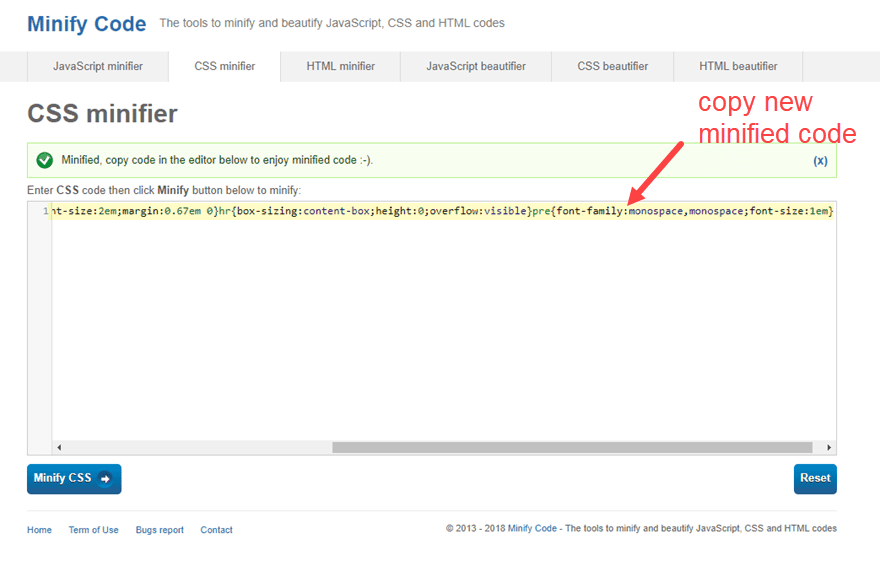Open the Contact footer link
The image size is (880, 577).
[x=216, y=530]
